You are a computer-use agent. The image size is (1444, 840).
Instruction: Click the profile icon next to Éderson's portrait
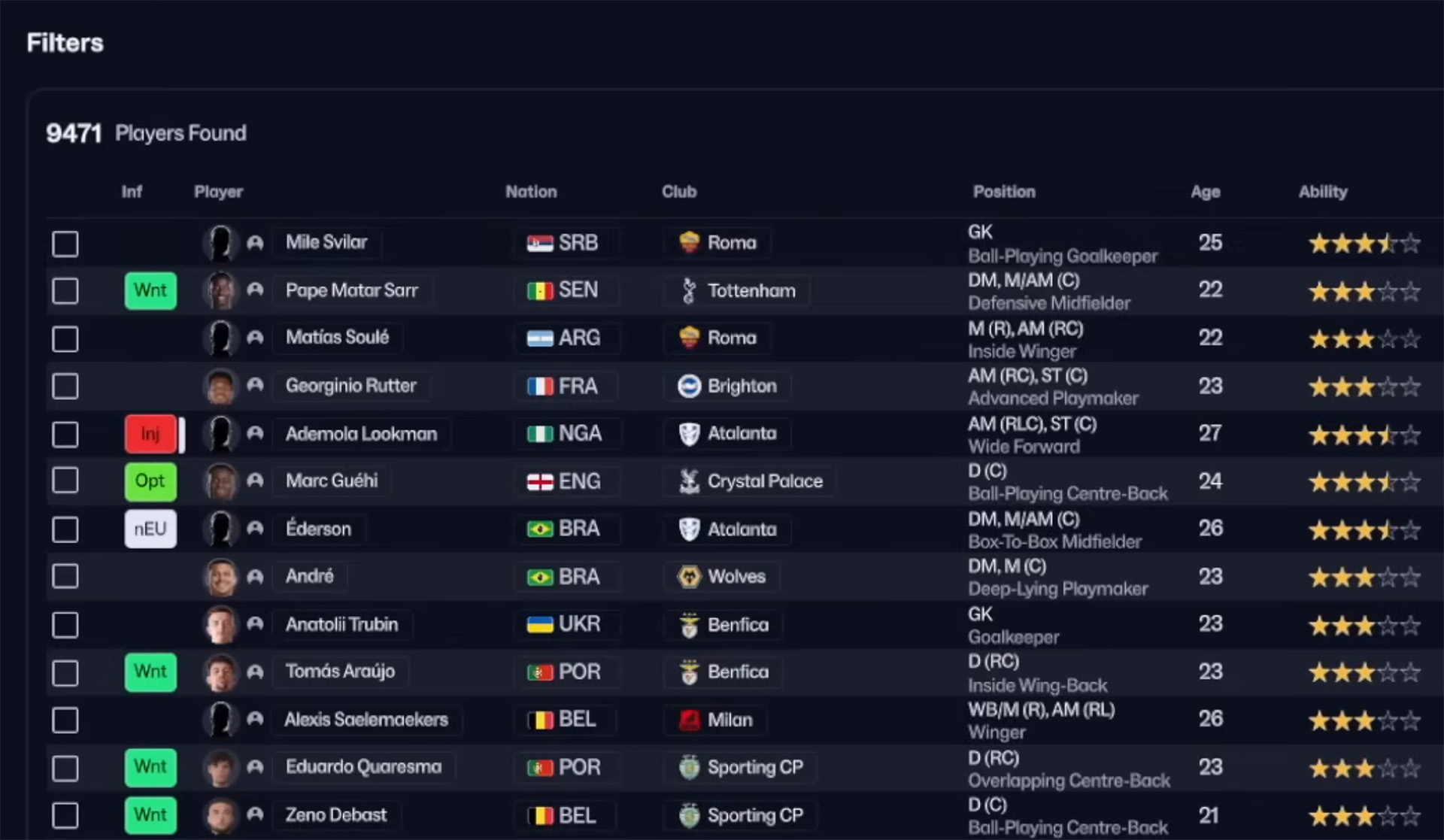pos(256,529)
